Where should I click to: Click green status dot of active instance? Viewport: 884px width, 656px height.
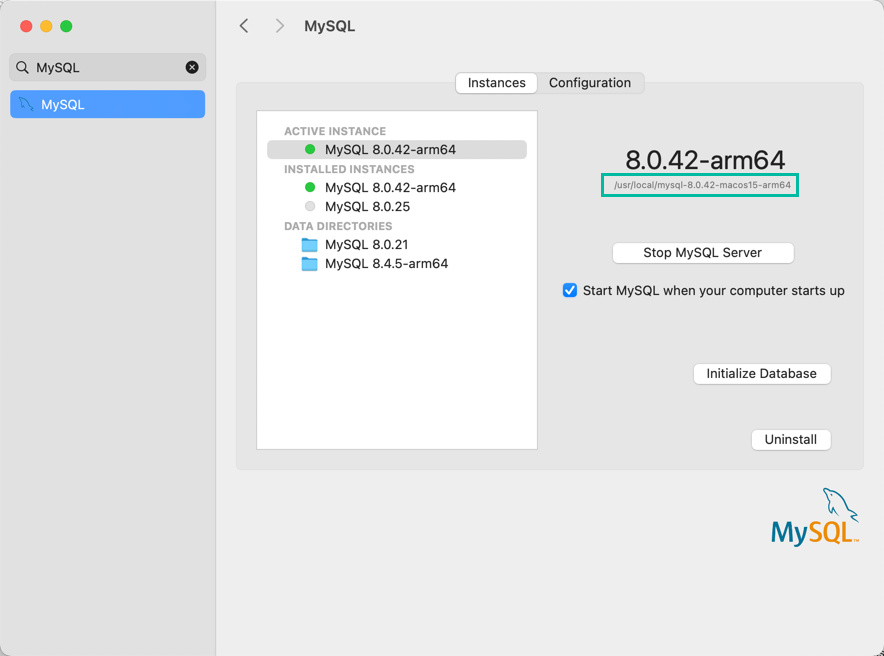pos(310,150)
